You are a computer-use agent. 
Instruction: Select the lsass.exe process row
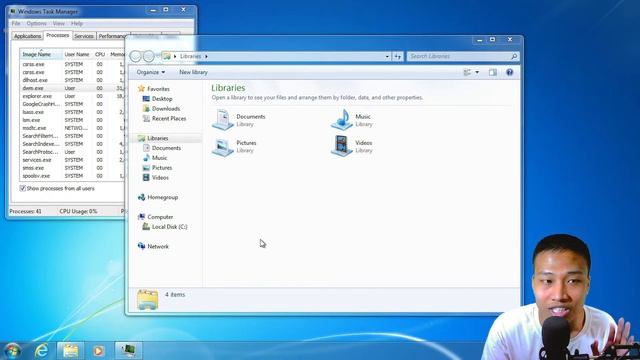(x=72, y=112)
